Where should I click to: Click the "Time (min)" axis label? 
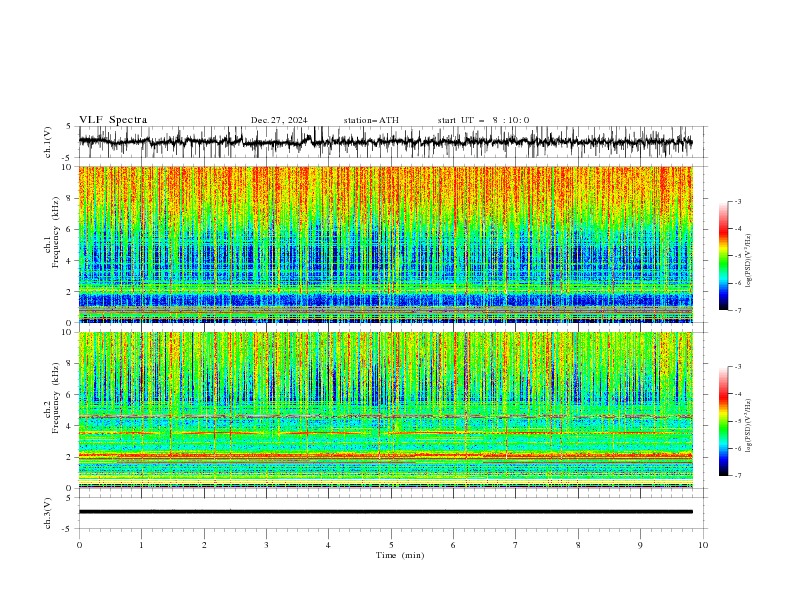point(400,555)
